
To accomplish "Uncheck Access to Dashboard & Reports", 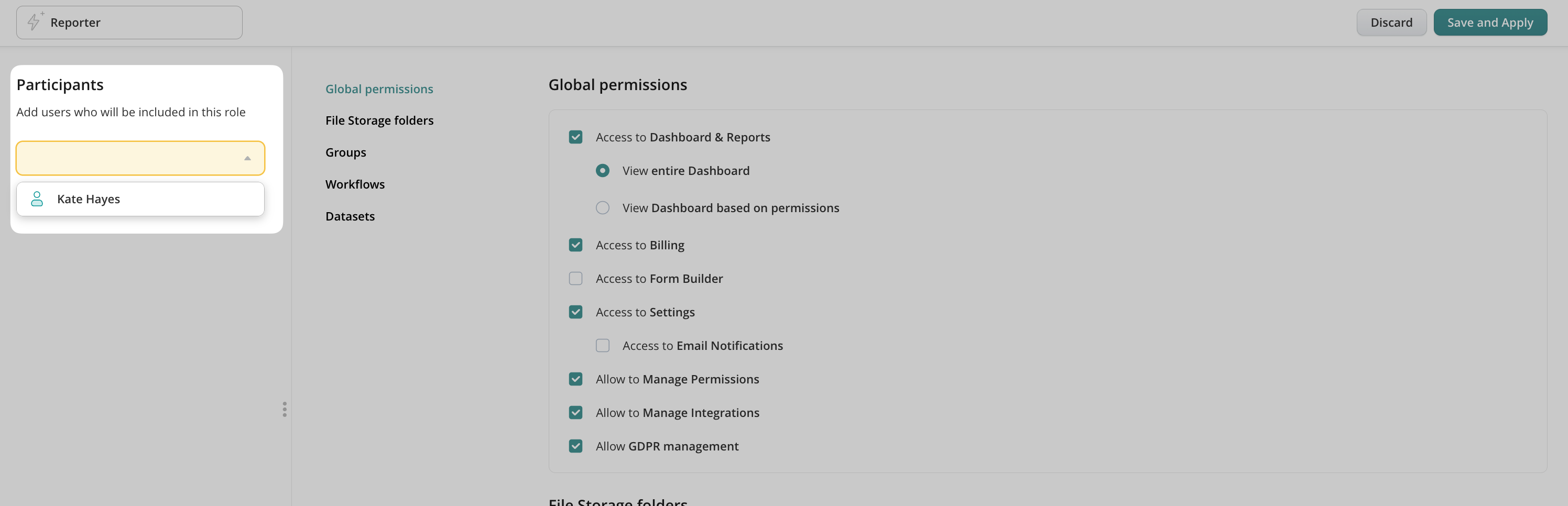I will [x=575, y=137].
